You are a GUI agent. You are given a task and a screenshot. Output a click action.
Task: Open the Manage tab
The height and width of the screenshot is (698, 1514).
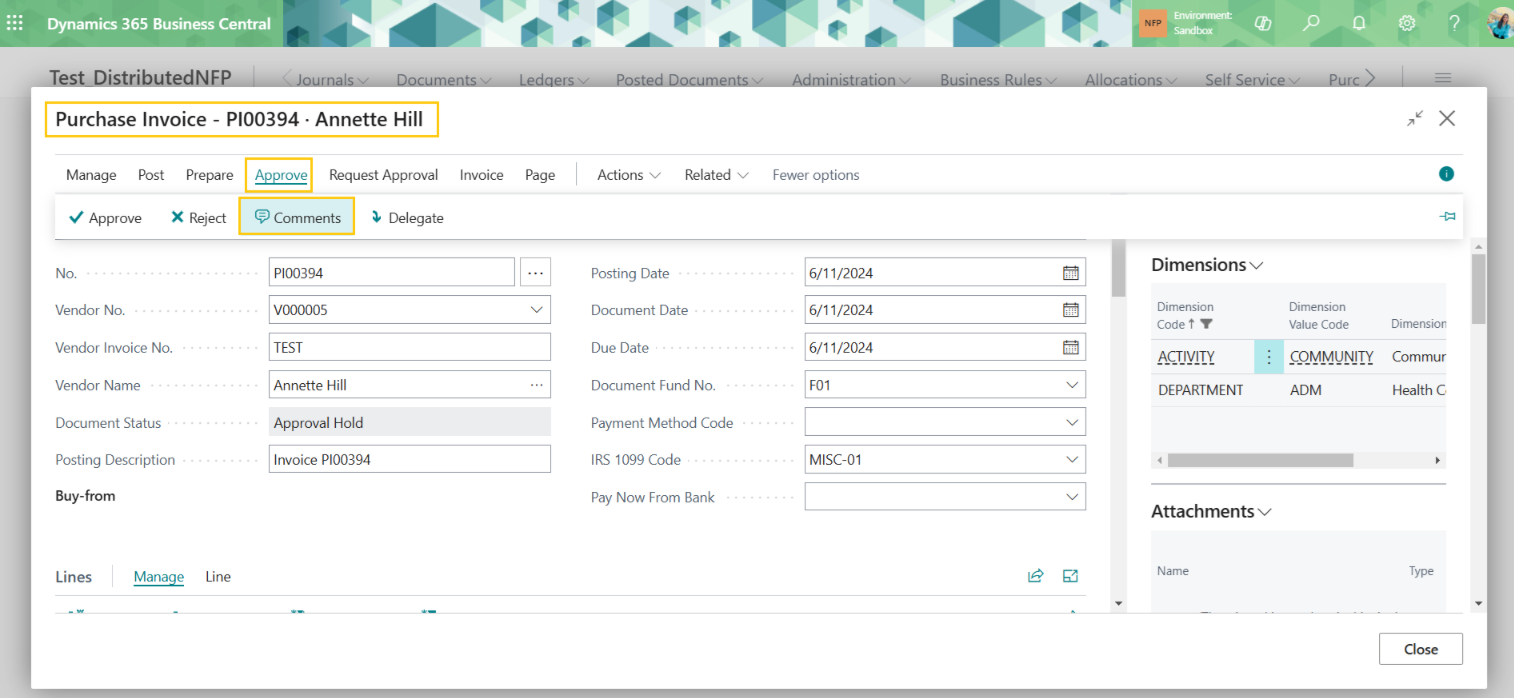[91, 175]
